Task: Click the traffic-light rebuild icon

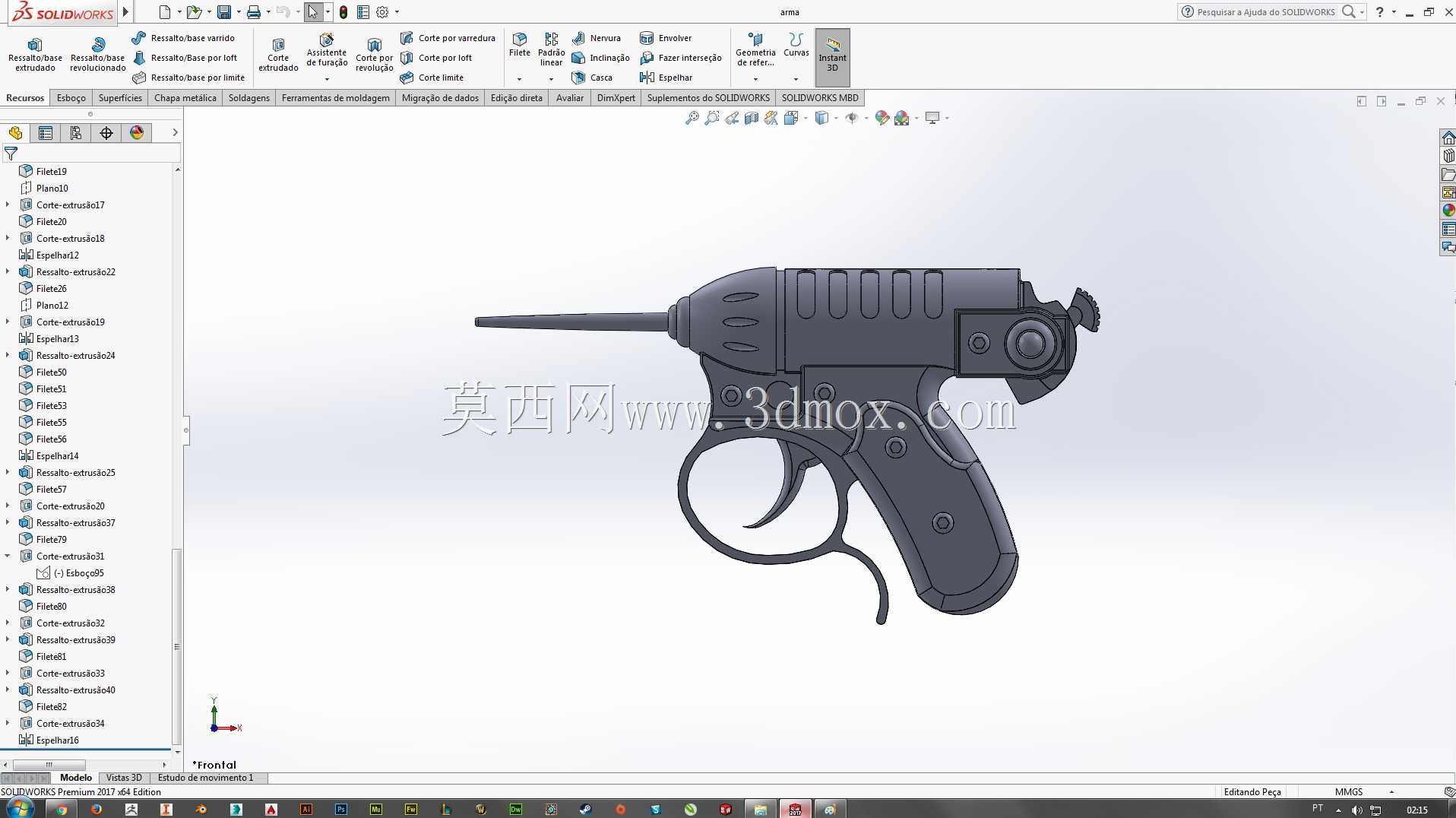Action: coord(343,12)
